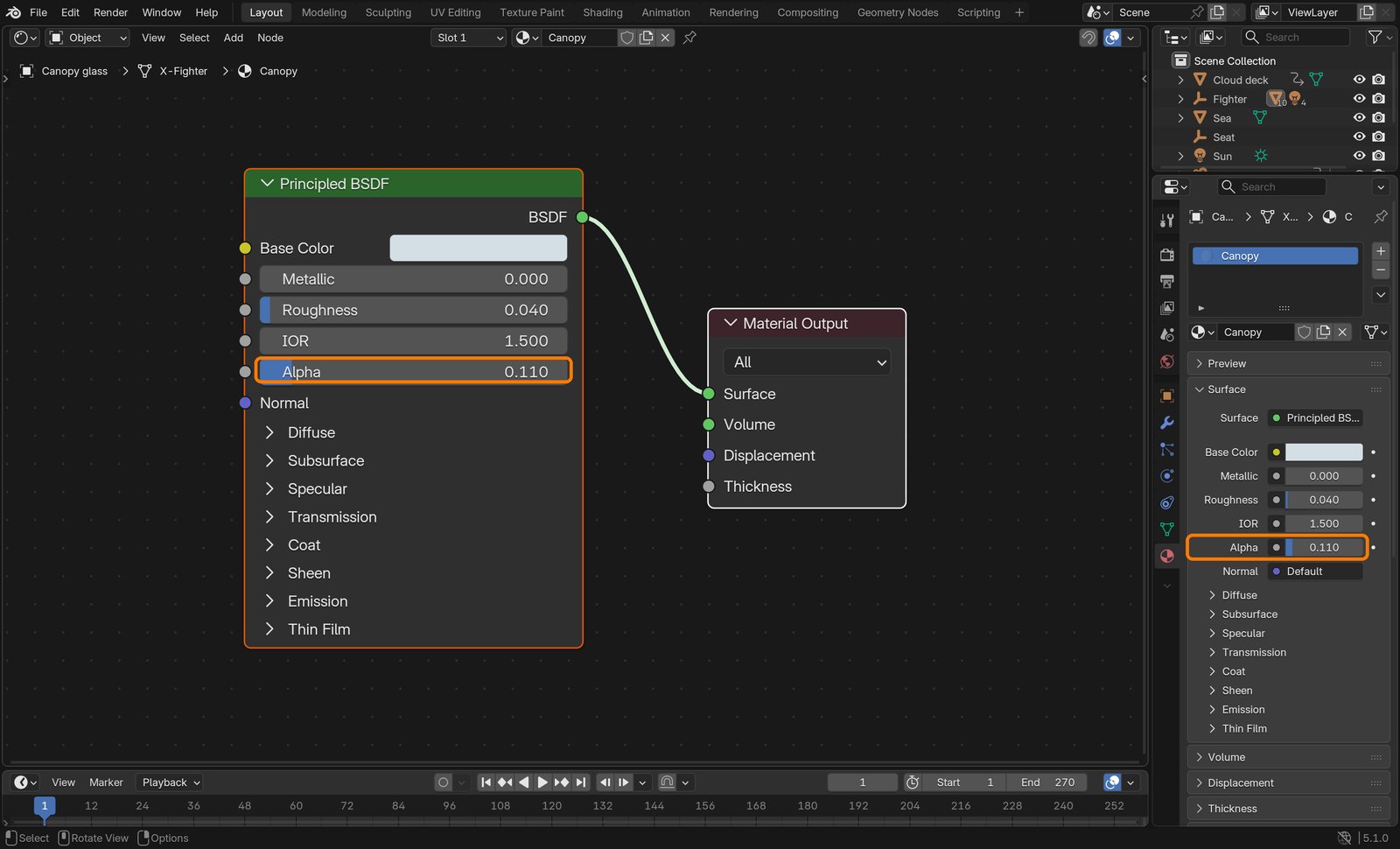The width and height of the screenshot is (1400, 849).
Task: Click the fake user shield in node header
Action: (x=626, y=38)
